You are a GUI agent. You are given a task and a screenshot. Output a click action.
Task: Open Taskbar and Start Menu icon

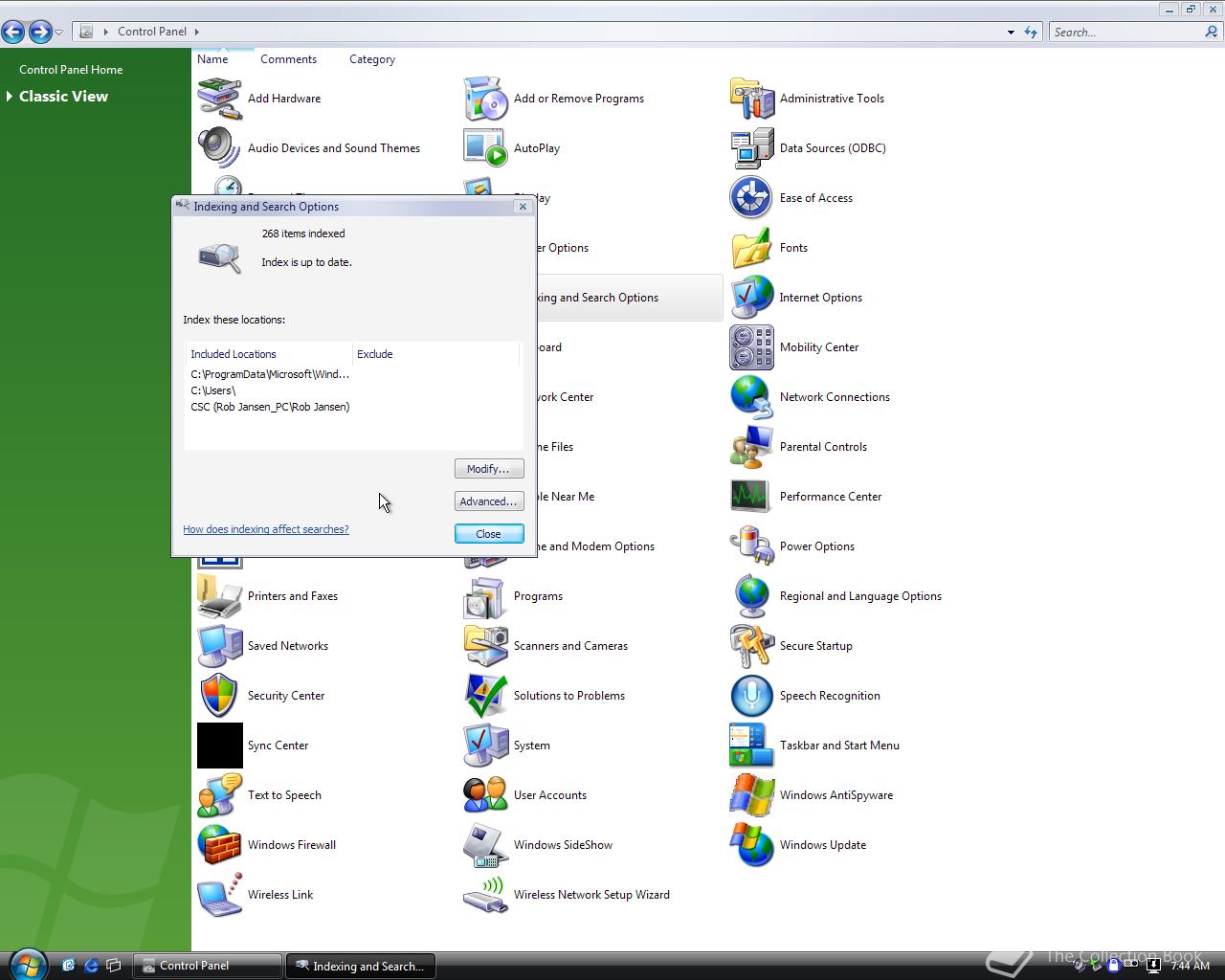tap(751, 746)
